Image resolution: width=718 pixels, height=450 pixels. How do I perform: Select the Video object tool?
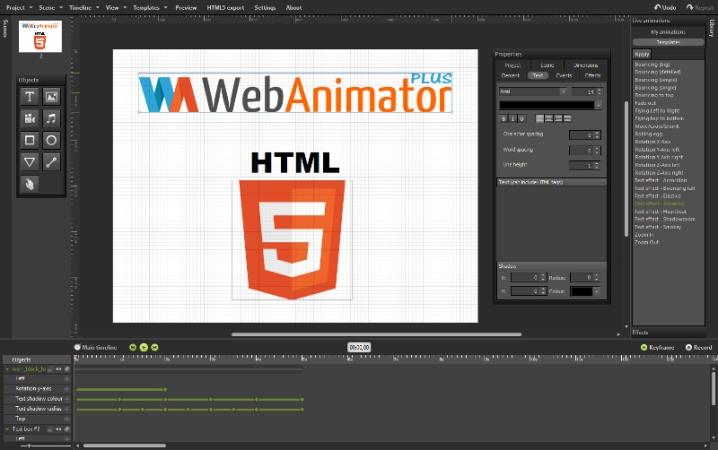point(29,119)
